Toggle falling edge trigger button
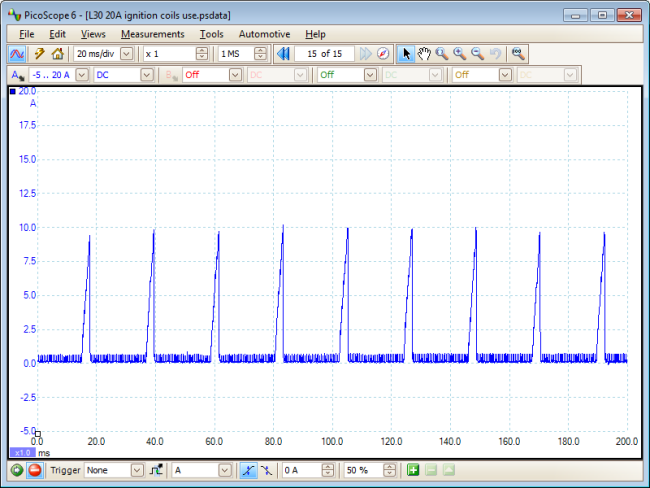The height and width of the screenshot is (488, 650). click(x=266, y=470)
